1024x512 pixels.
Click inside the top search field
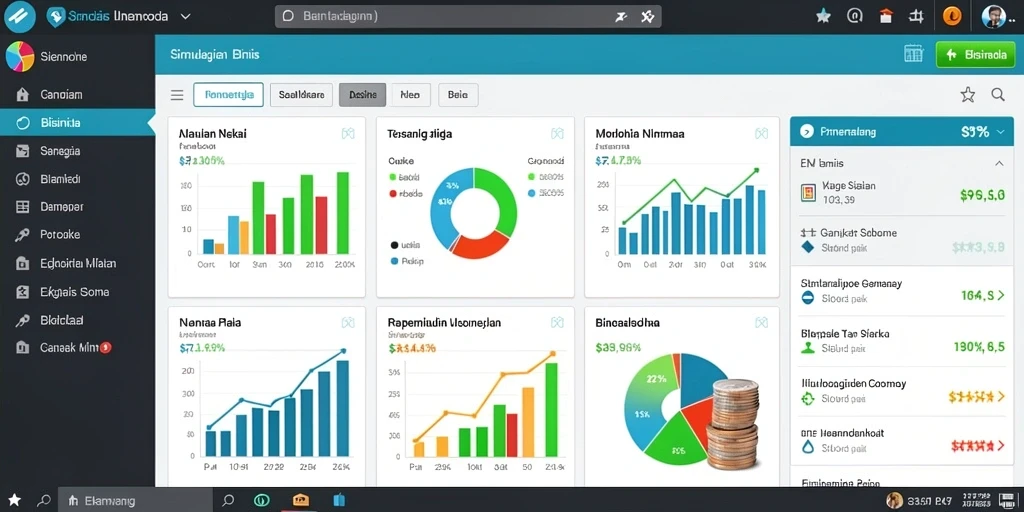click(468, 16)
